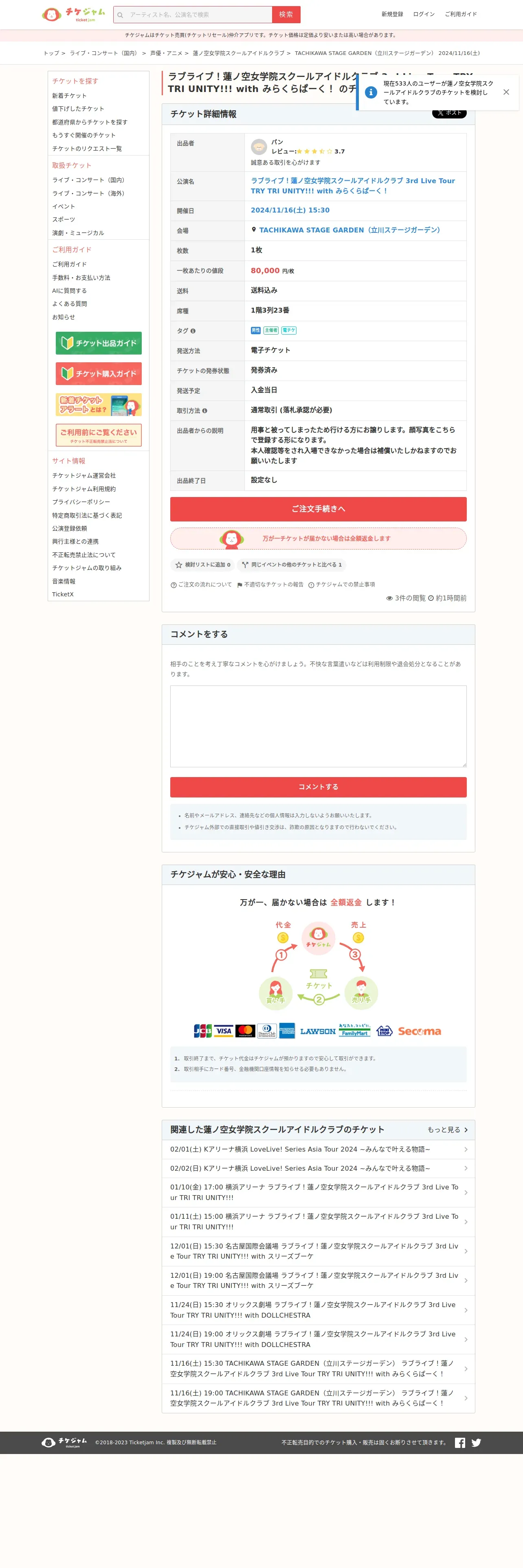The width and height of the screenshot is (523, 1568).
Task: Focus the artist search input field
Action: 198,15
